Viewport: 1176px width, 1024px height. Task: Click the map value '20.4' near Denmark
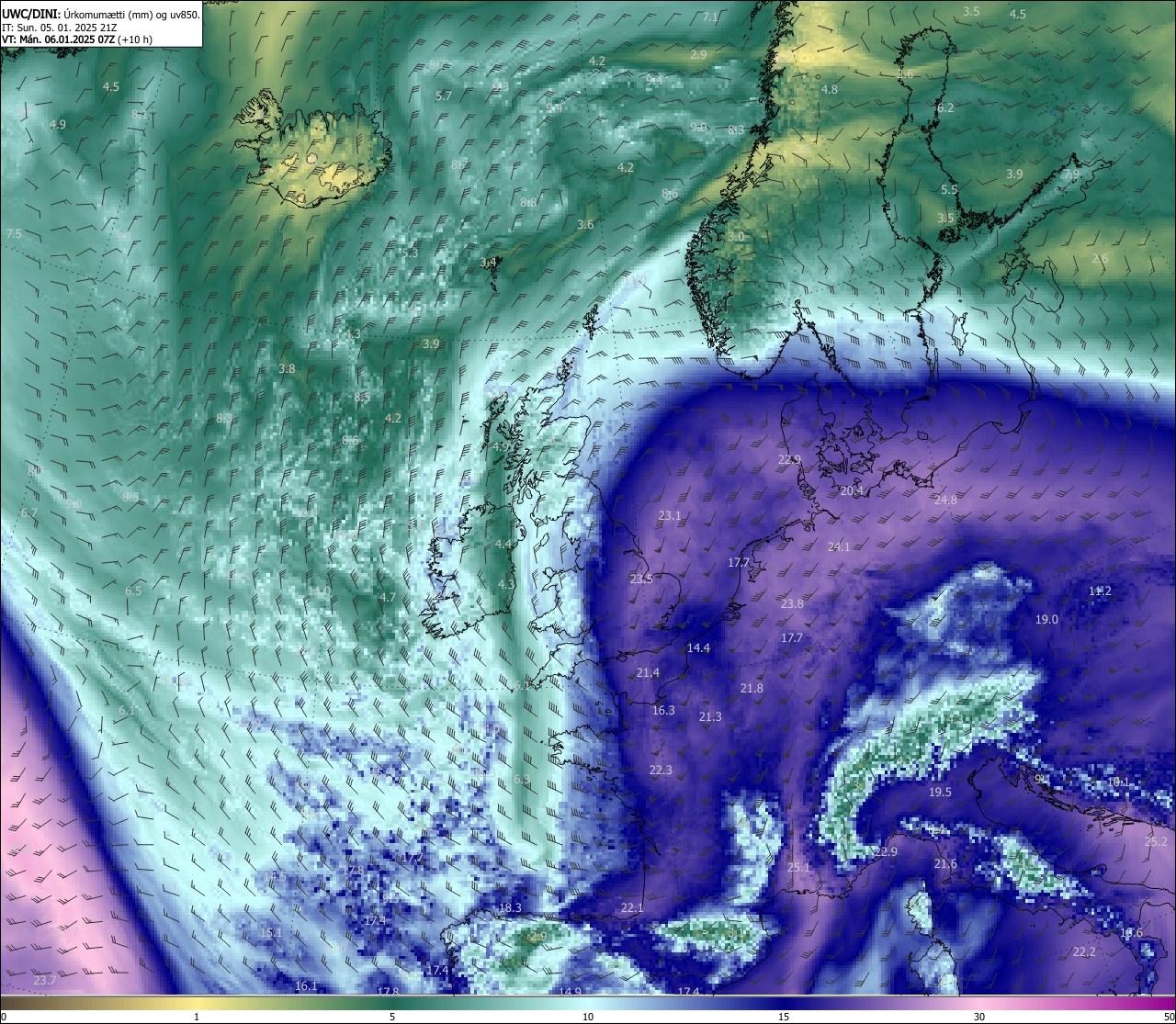click(852, 491)
